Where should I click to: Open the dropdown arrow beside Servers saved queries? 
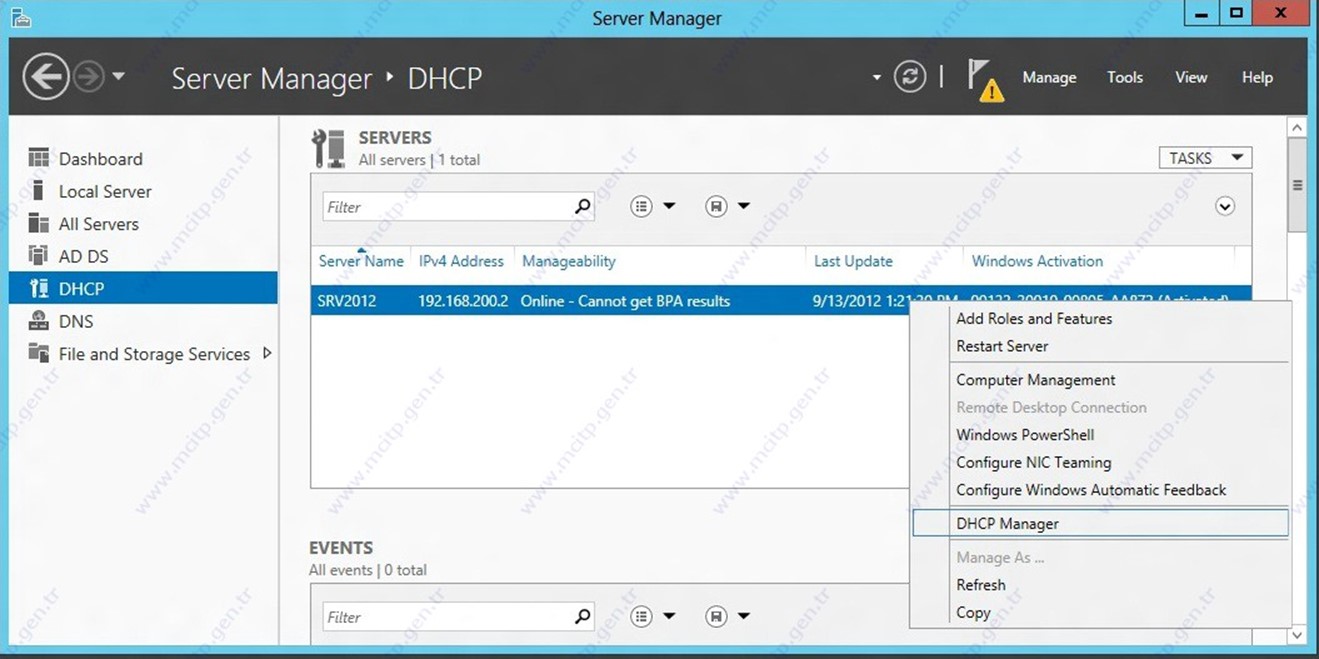(744, 206)
